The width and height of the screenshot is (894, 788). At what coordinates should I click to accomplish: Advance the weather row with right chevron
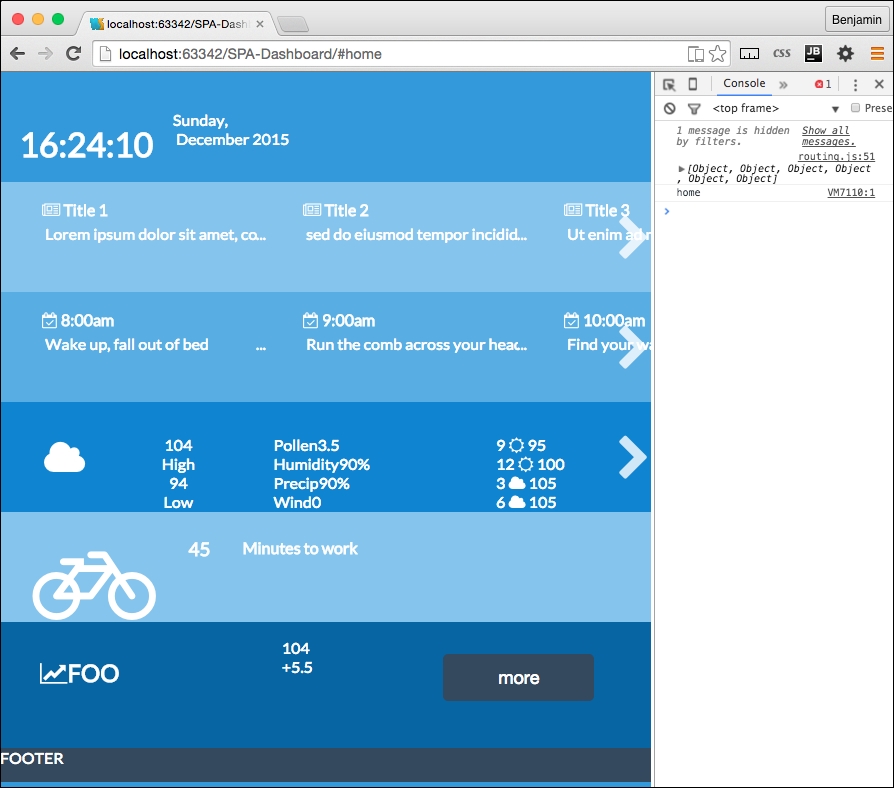632,457
